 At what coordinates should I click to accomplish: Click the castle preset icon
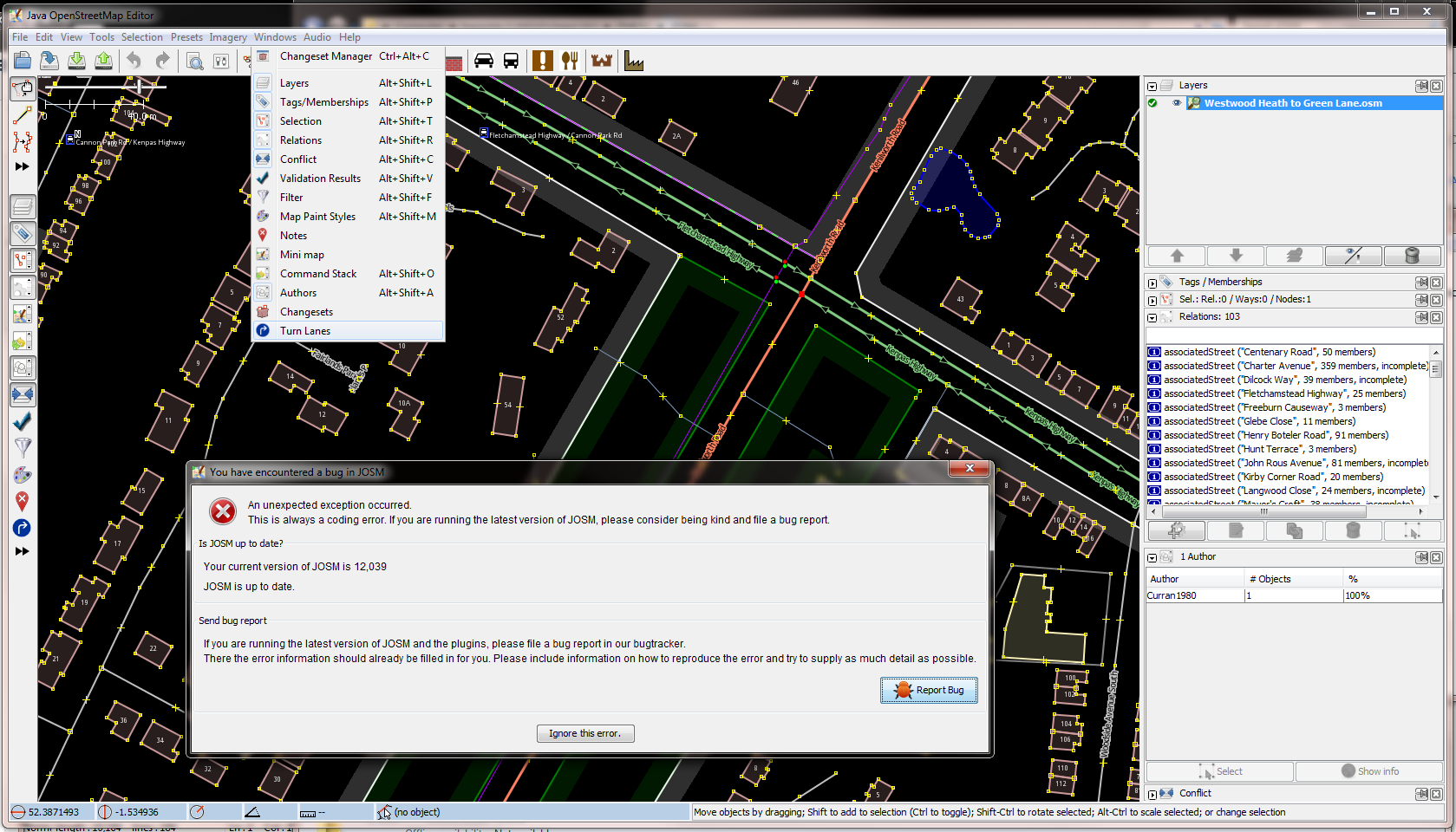pos(602,61)
